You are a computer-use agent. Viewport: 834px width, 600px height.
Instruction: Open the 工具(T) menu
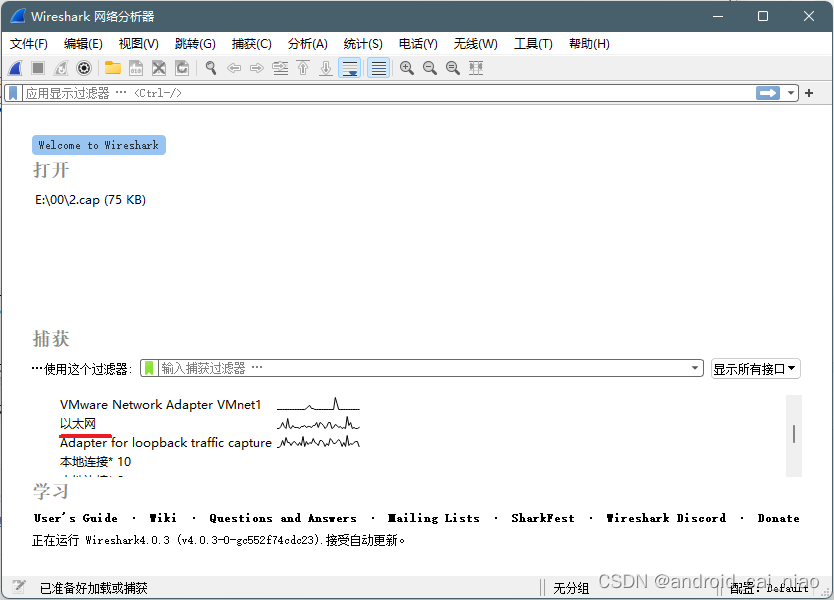[533, 44]
